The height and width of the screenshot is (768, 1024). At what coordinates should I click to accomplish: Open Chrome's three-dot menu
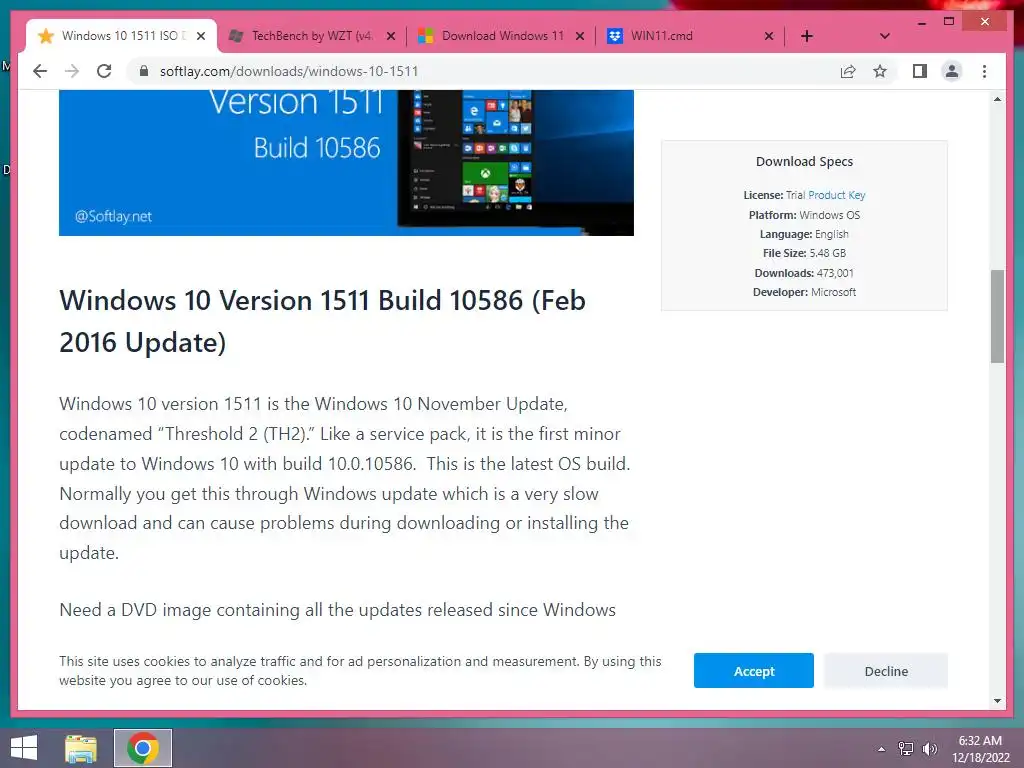coord(984,71)
